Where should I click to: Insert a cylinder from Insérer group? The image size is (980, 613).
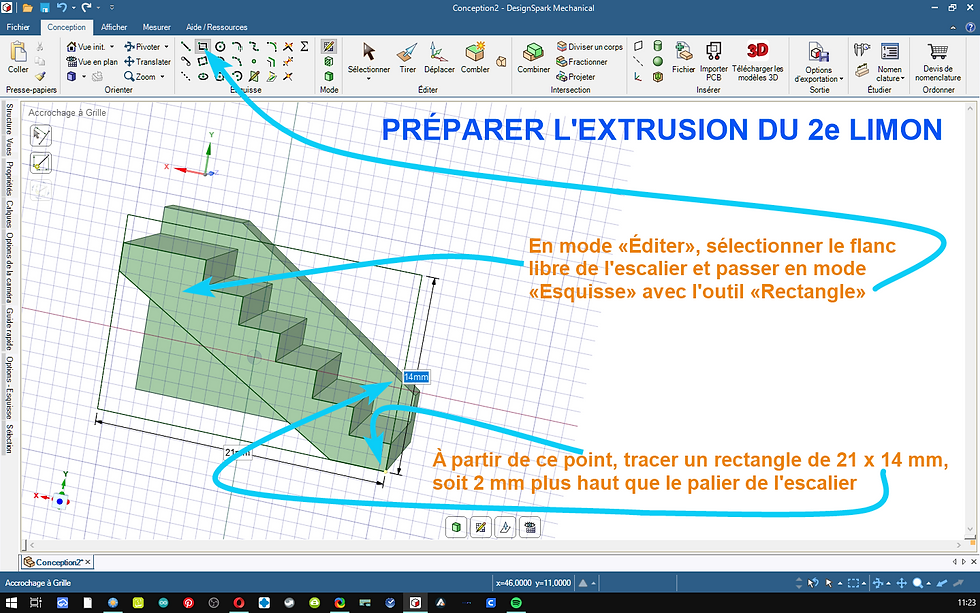click(x=658, y=46)
